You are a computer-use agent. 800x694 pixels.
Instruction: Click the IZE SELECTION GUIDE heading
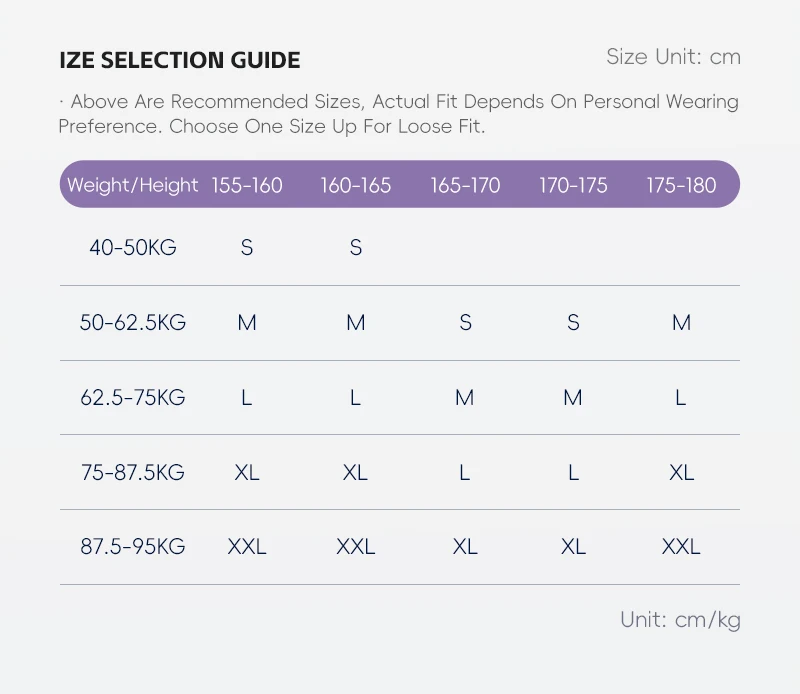180,60
